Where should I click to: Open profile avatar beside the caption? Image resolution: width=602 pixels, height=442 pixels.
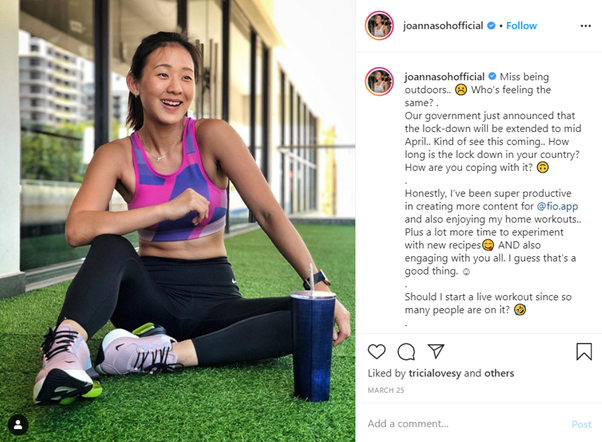[379, 81]
